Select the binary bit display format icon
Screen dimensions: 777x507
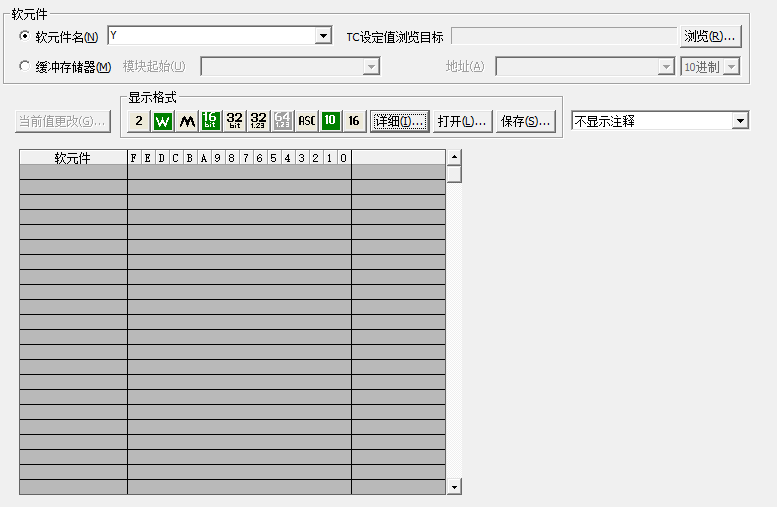[139, 121]
